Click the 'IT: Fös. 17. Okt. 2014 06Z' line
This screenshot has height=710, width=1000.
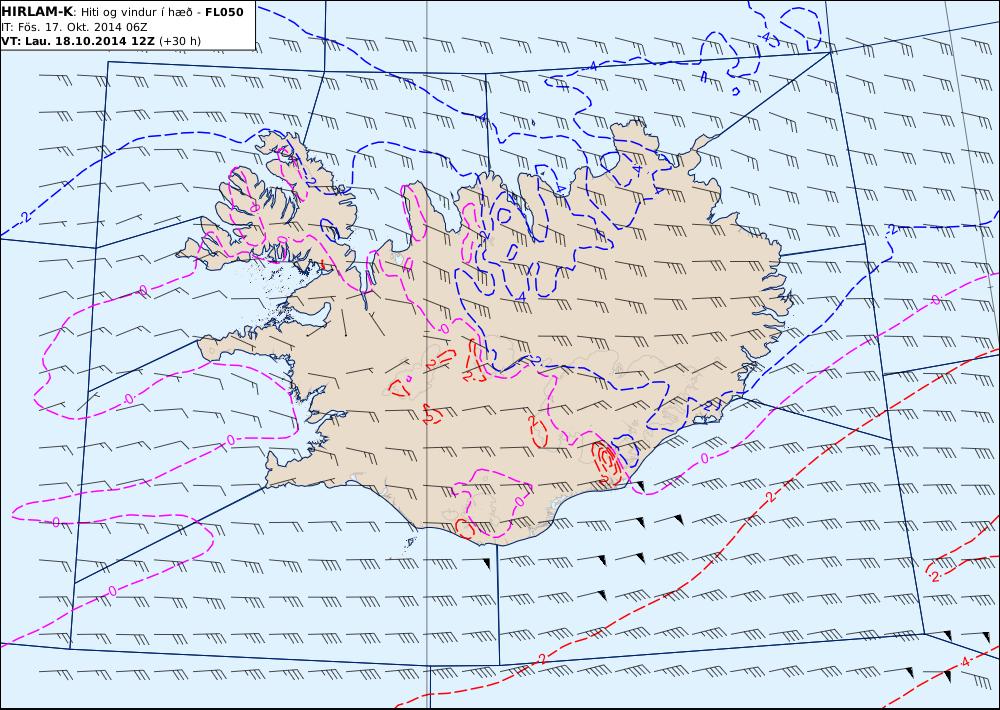[x=74, y=27]
